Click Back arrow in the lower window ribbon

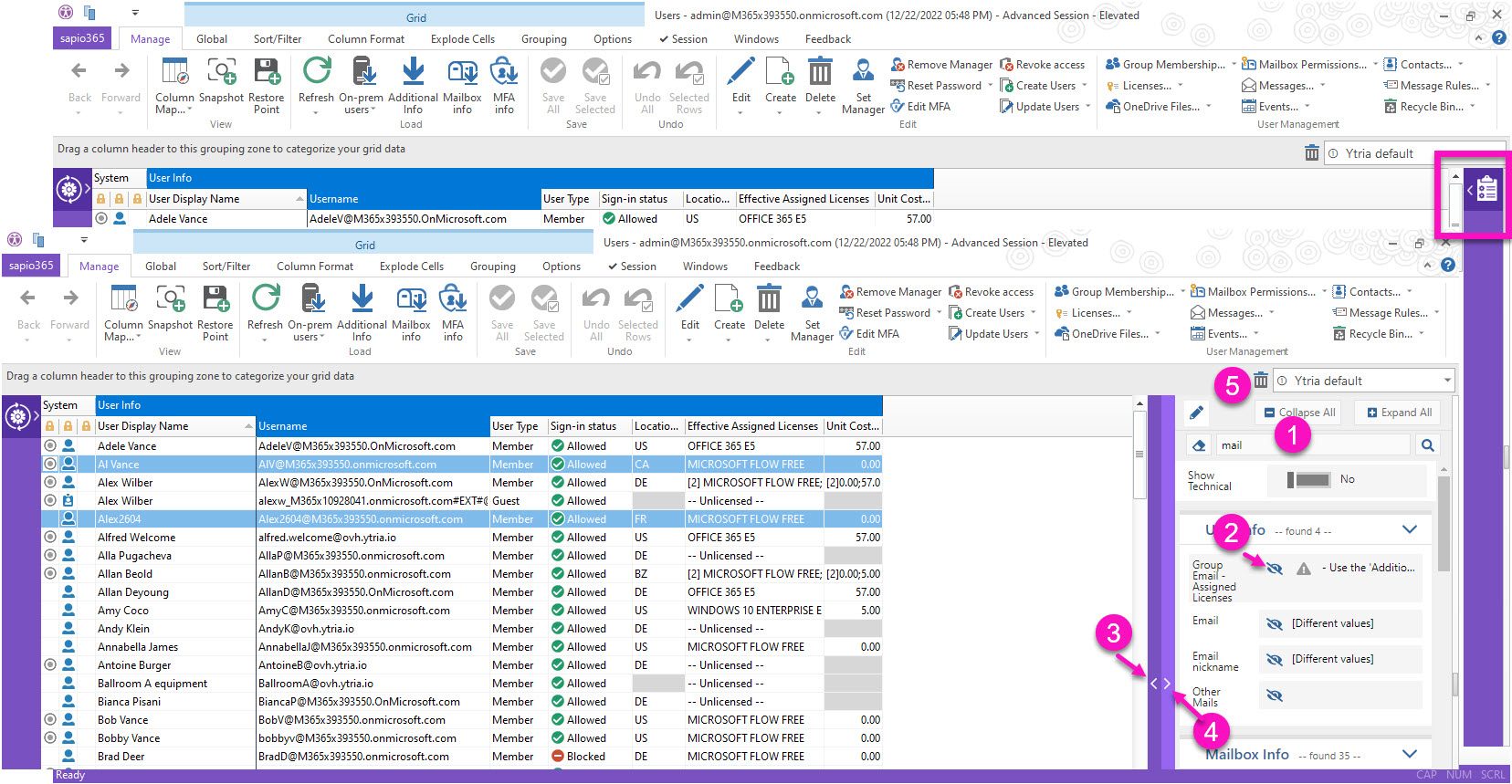point(28,298)
